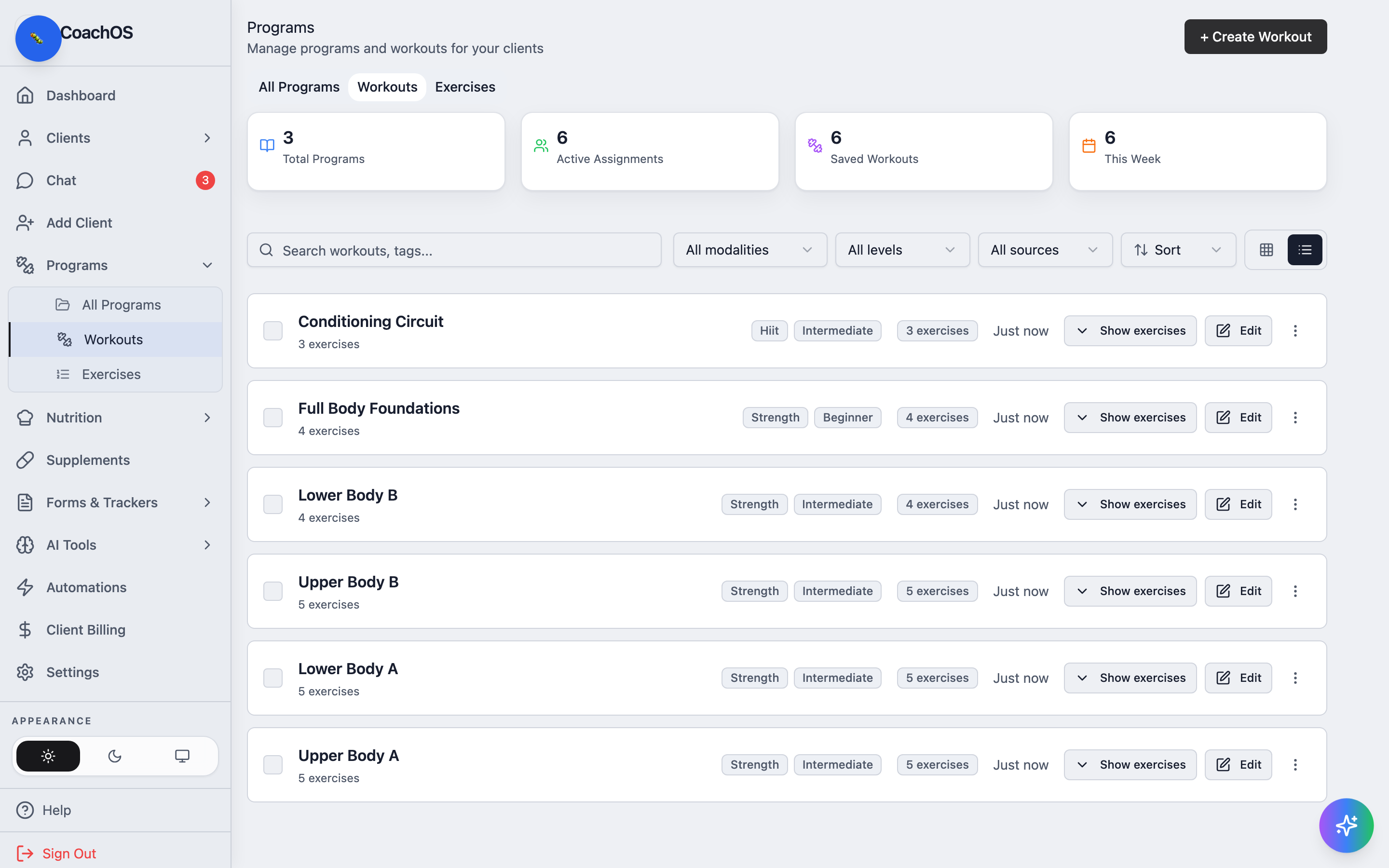Enable dark appearance mode
1389x868 pixels.
coord(115,756)
